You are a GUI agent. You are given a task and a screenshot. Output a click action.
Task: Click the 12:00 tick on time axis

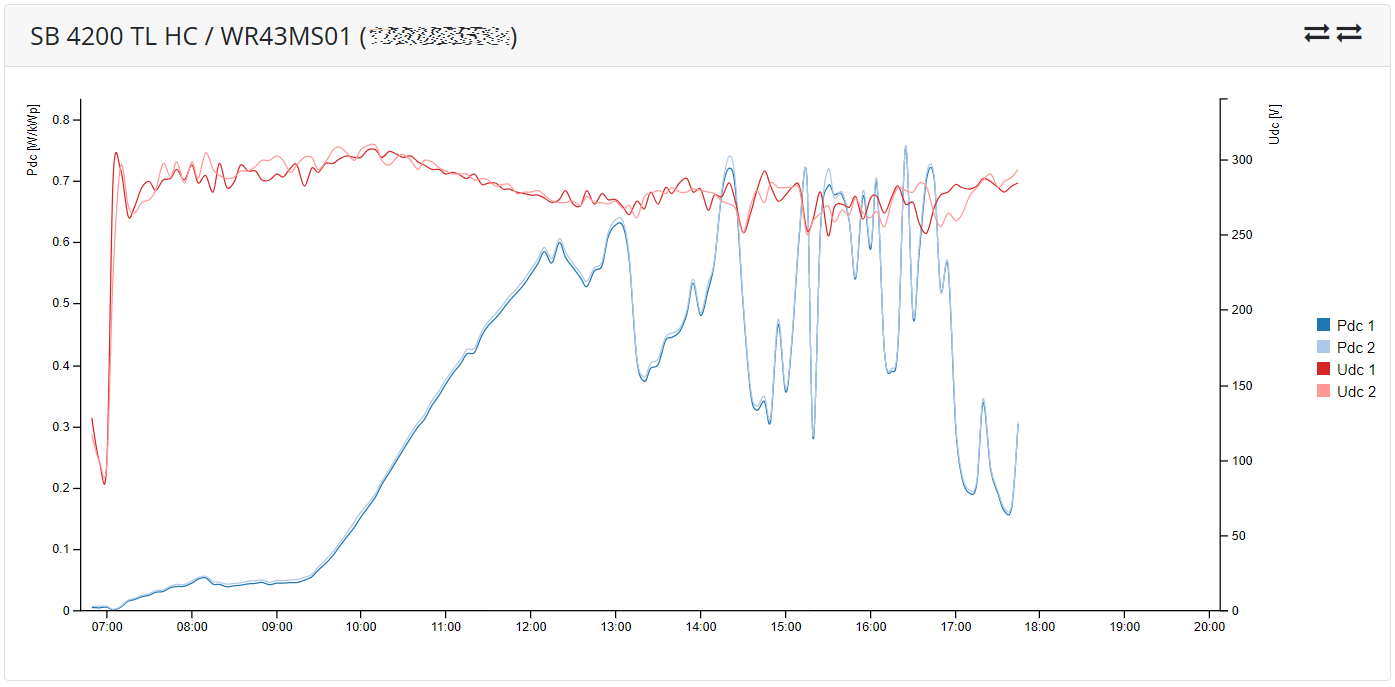pos(531,627)
